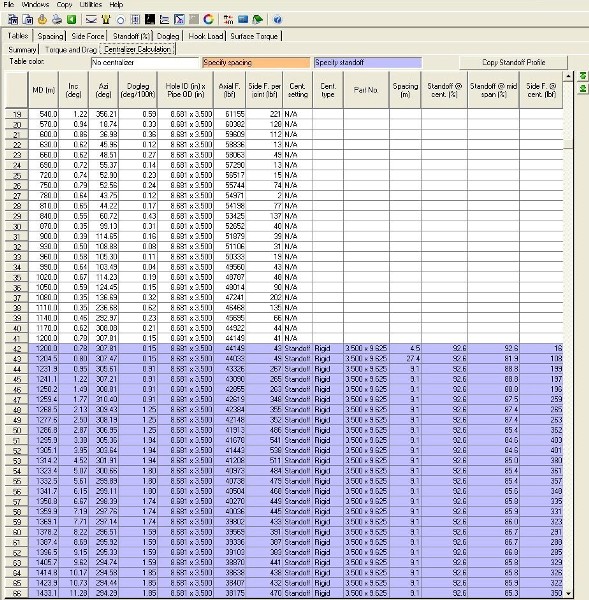This screenshot has width=589, height=600.
Task: Switch to the Surface Torque tab
Action: 254,36
